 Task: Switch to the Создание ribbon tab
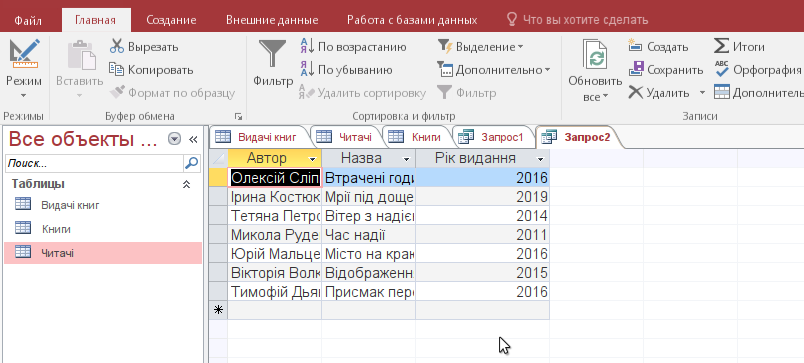coord(171,21)
